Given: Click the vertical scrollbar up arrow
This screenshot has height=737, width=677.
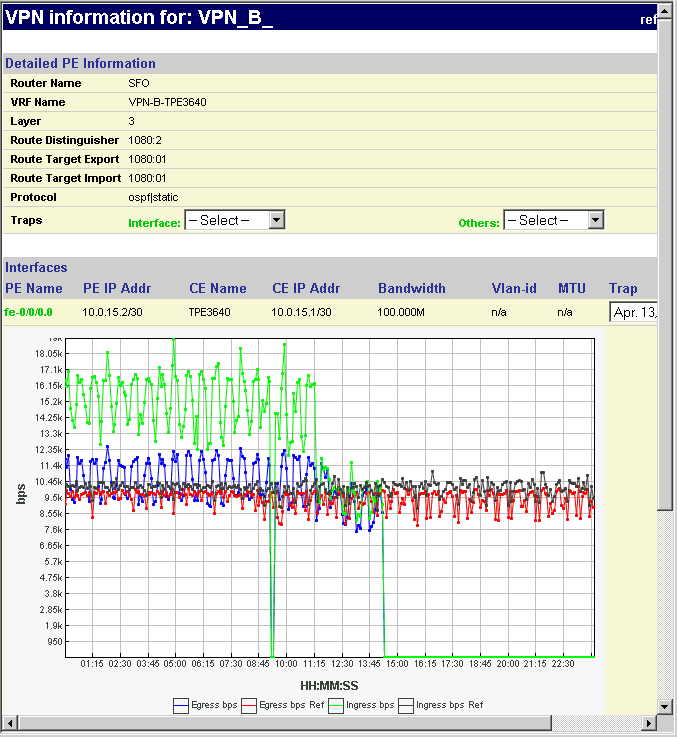Looking at the screenshot, I should point(666,9).
